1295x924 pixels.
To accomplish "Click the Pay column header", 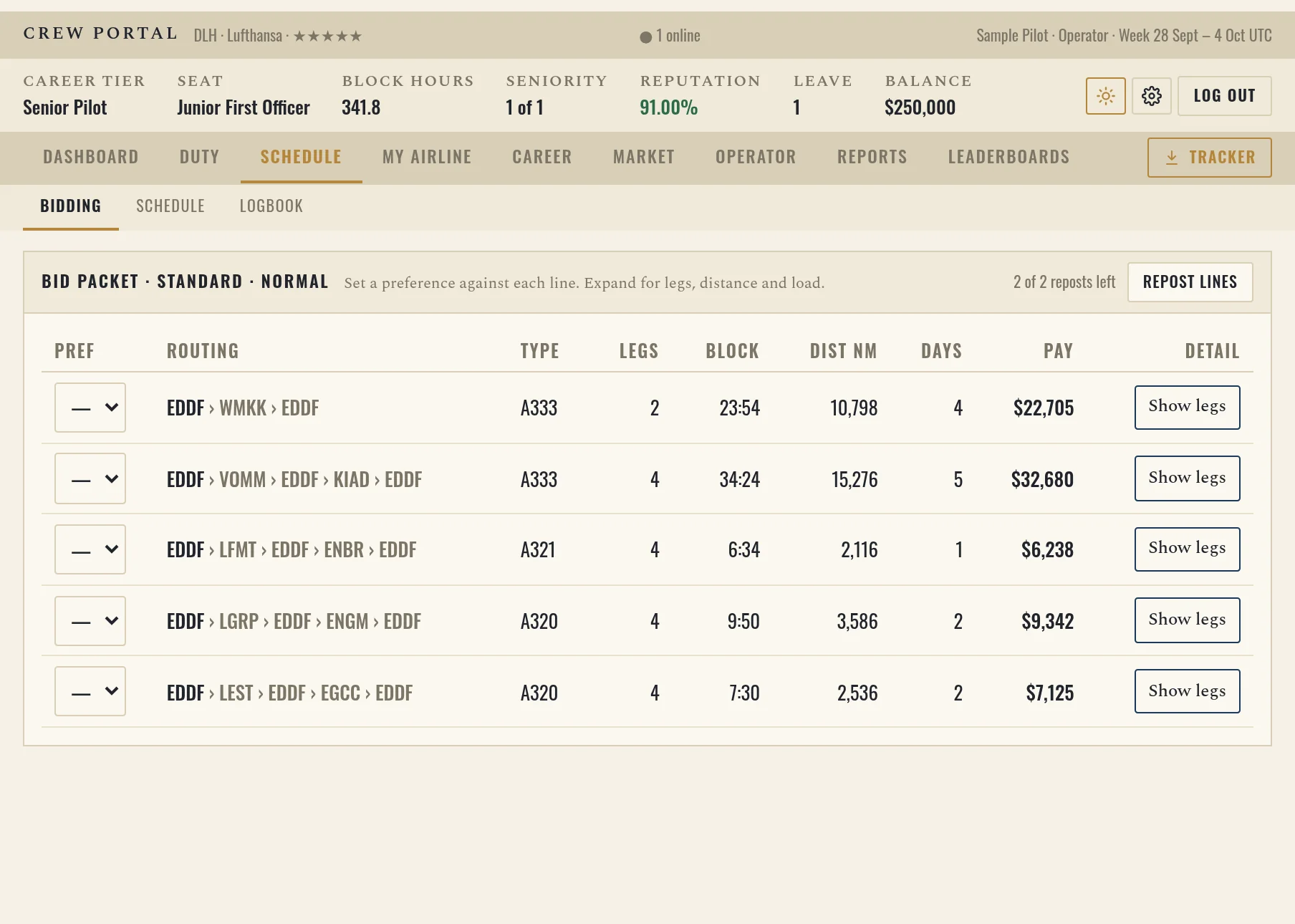I will [x=1058, y=351].
